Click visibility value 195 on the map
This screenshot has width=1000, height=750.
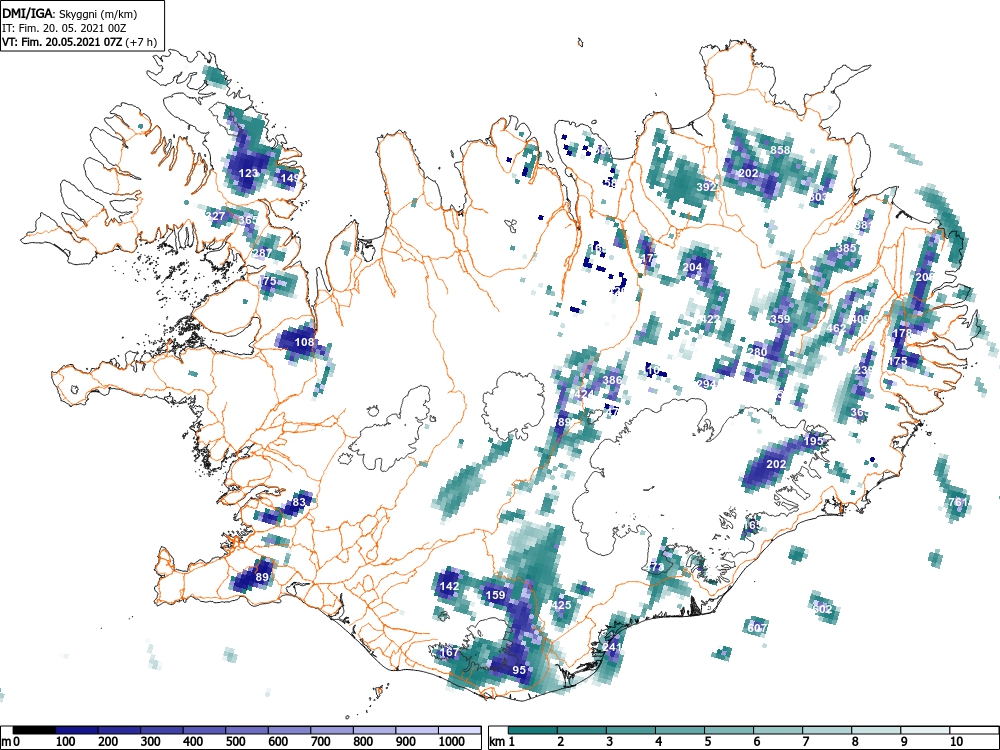[813, 441]
